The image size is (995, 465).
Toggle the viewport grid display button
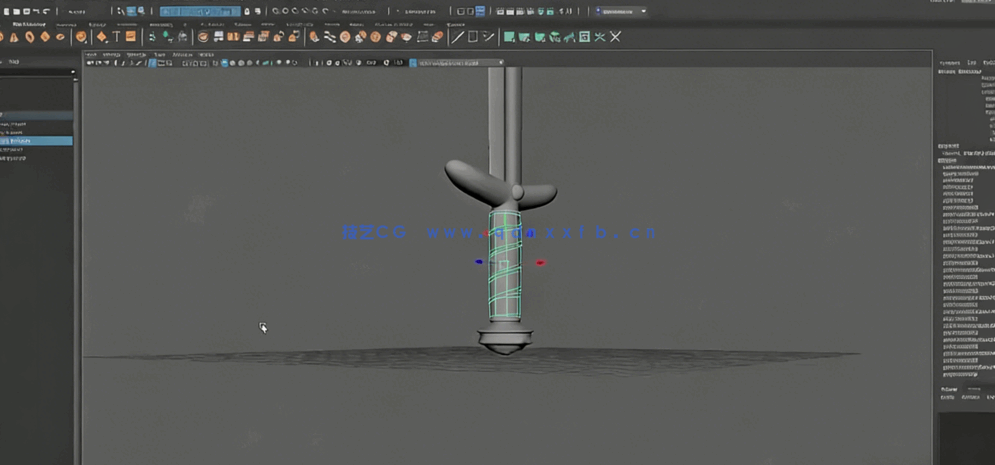152,63
